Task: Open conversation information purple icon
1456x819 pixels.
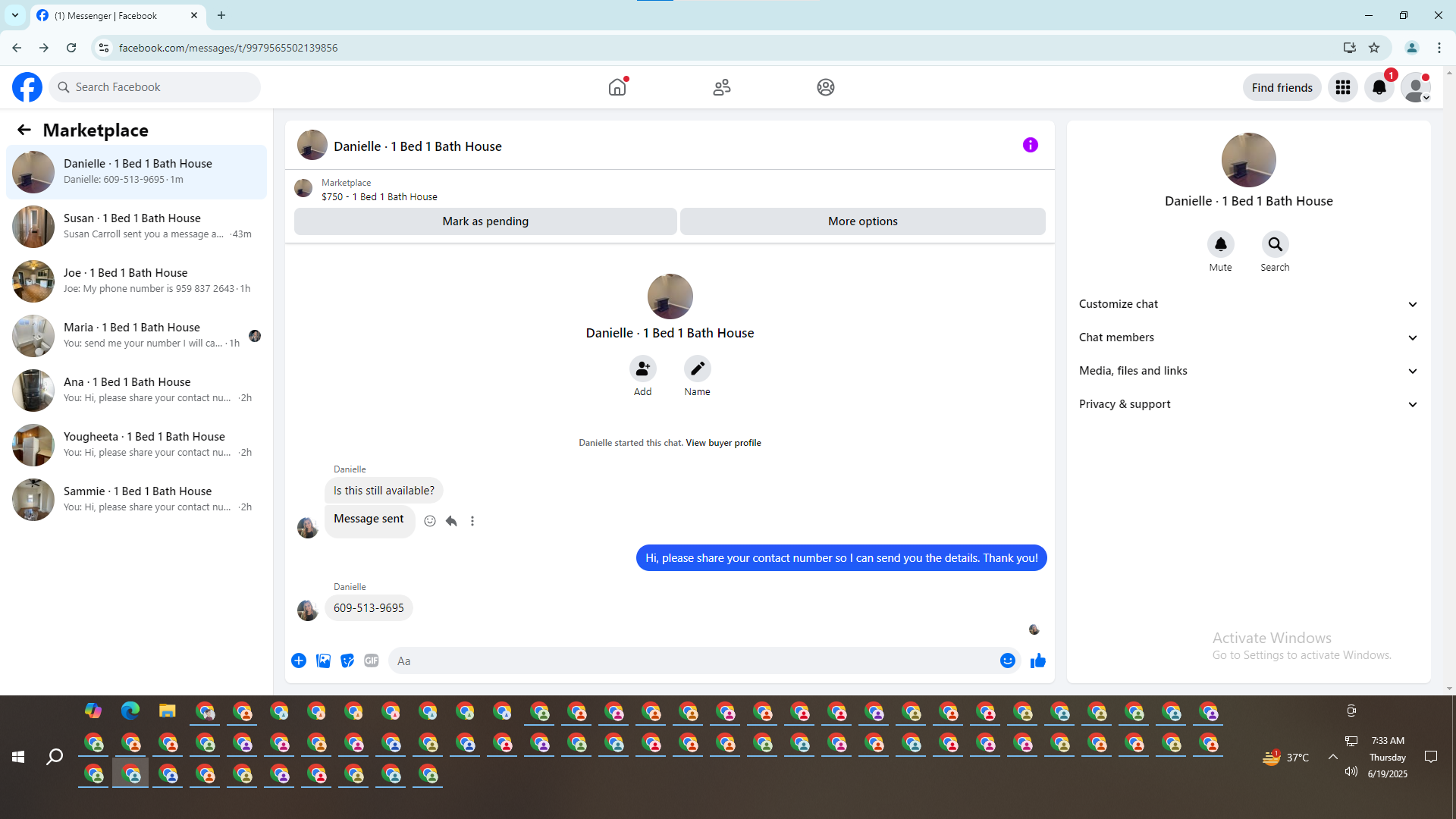Action: pos(1031,145)
